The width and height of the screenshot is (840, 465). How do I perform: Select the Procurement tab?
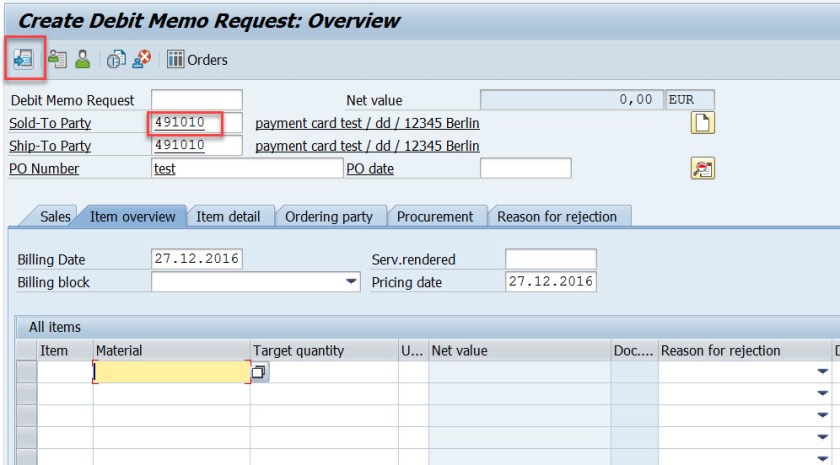click(x=435, y=216)
